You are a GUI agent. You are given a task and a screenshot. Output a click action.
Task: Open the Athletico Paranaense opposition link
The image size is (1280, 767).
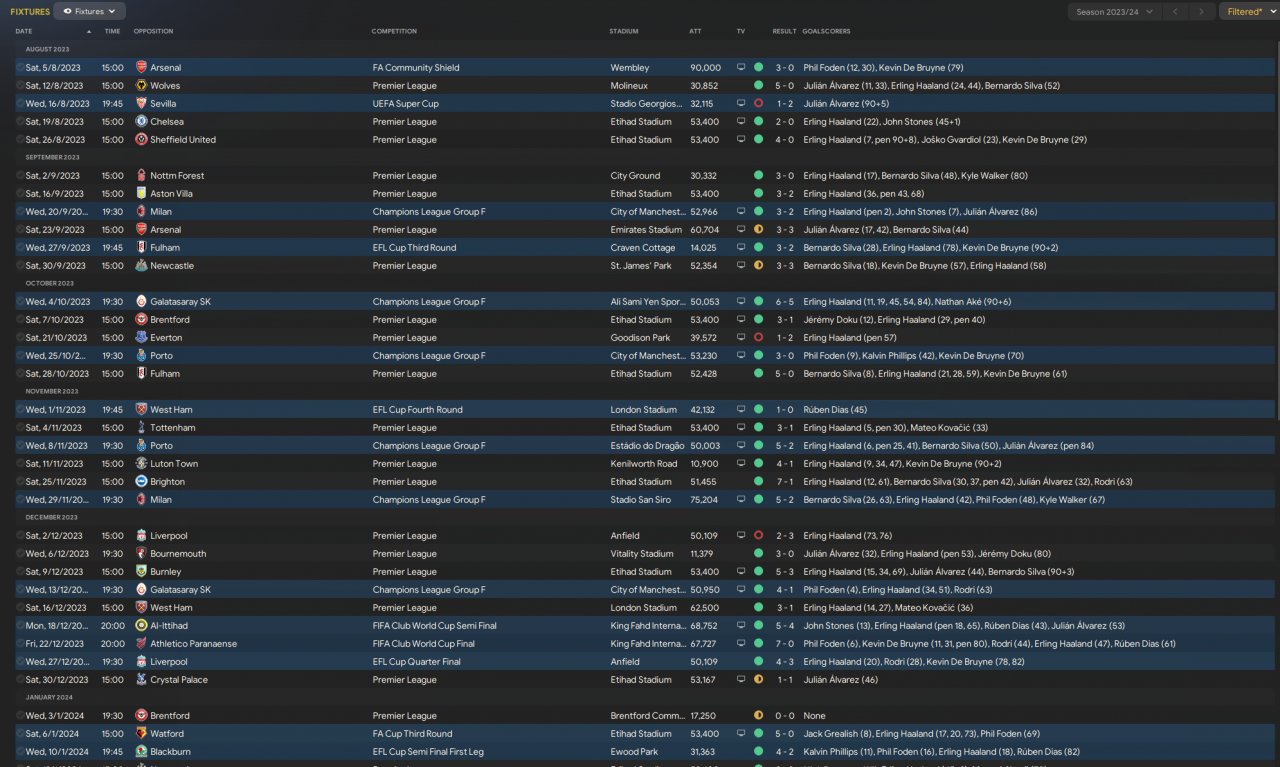click(x=194, y=644)
